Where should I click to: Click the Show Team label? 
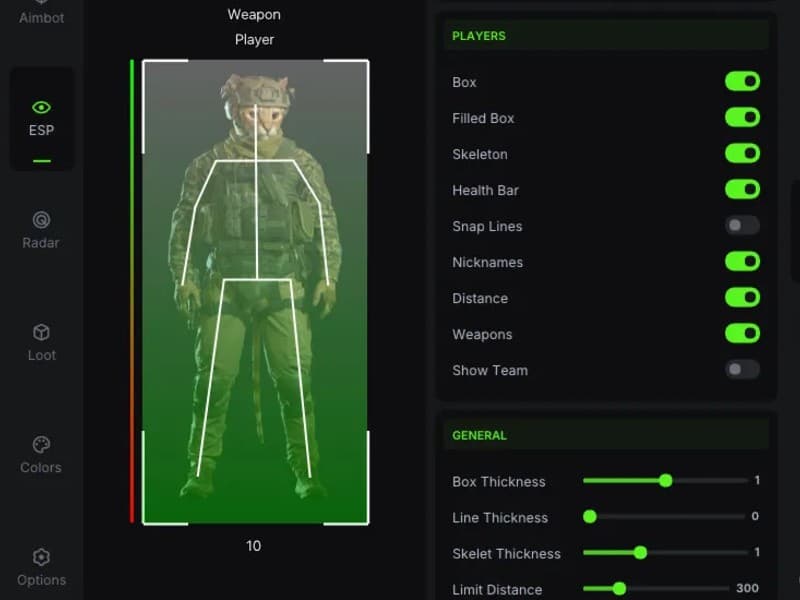point(490,370)
